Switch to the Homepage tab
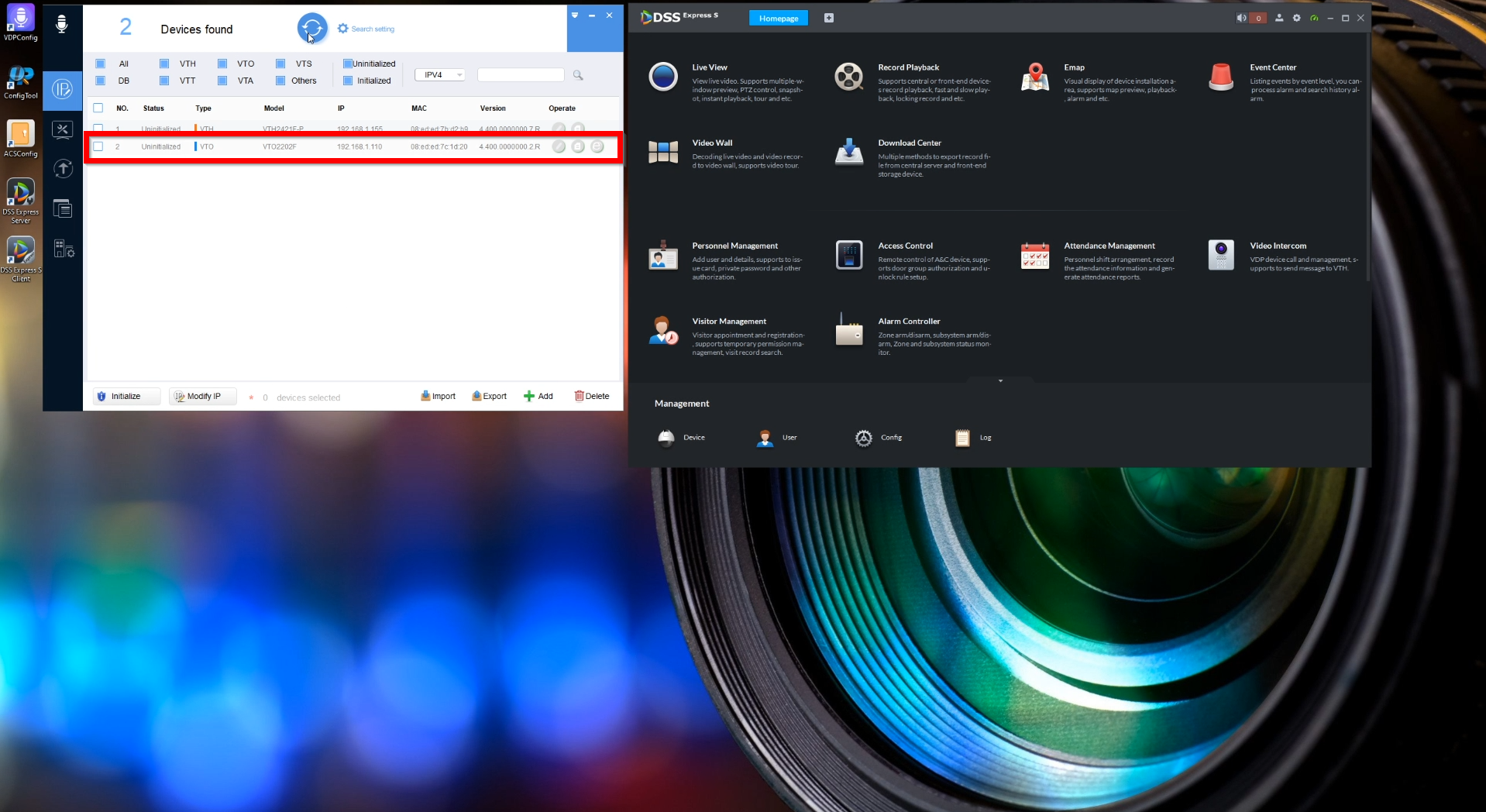This screenshot has width=1486, height=812. point(778,19)
